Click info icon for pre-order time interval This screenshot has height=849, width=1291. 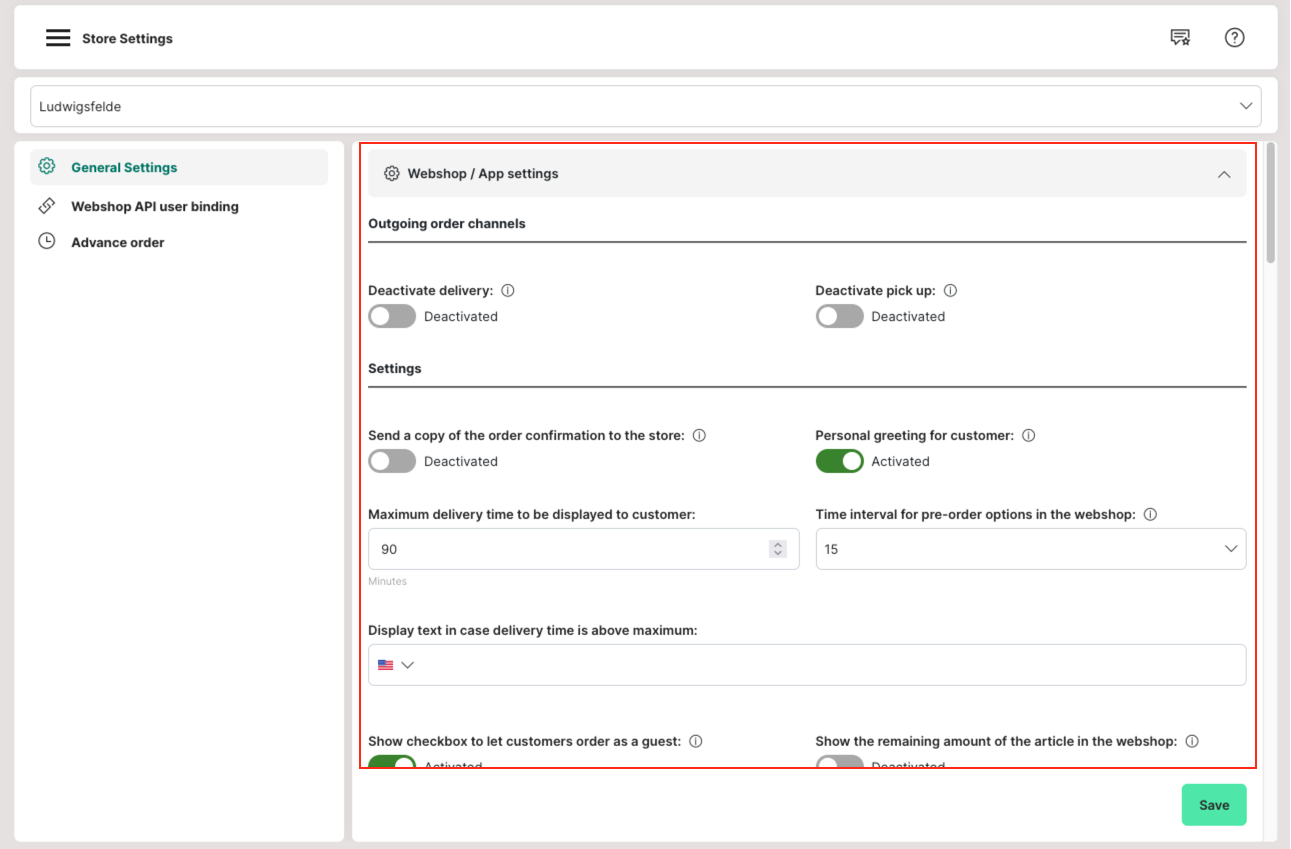[x=1150, y=515]
